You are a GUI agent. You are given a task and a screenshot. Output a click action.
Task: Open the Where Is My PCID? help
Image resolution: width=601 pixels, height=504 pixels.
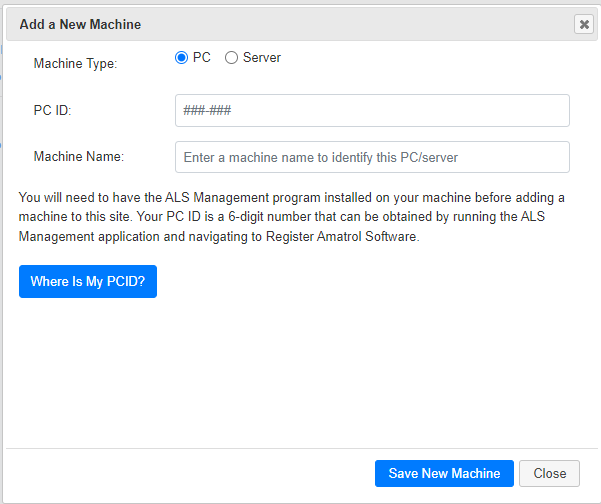point(88,281)
